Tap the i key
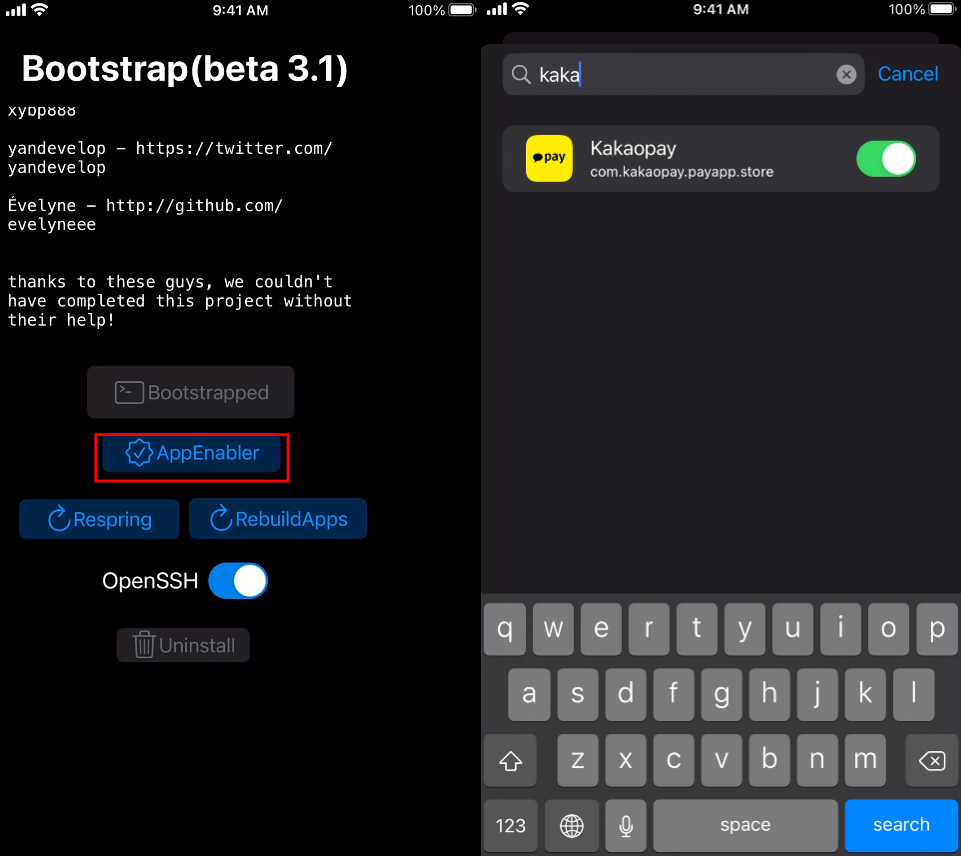 (x=841, y=629)
